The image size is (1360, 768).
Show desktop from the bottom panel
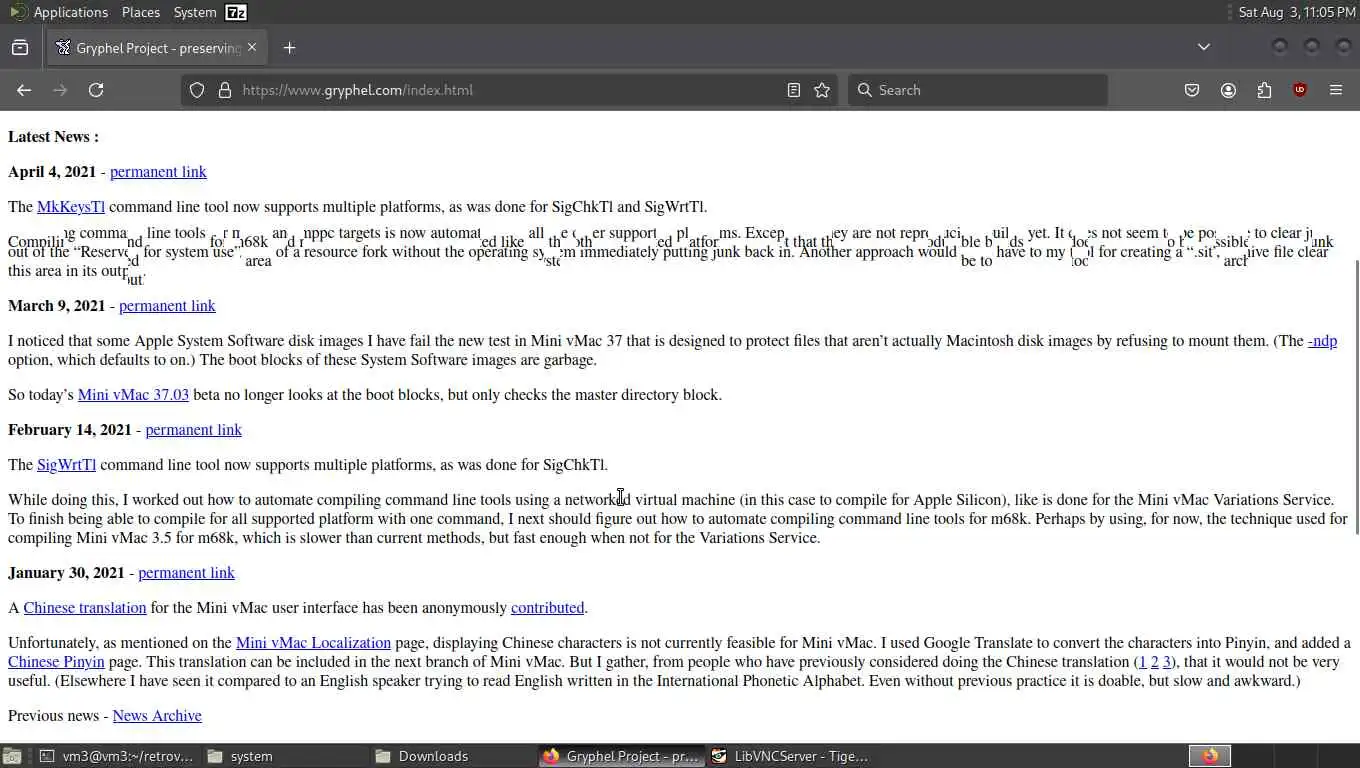pyautogui.click(x=12, y=756)
